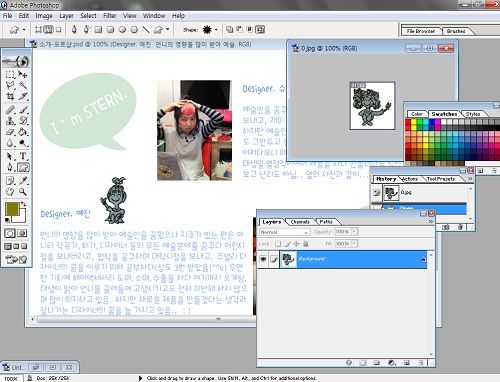Screen dimensions: 500x382
Task: Toggle history brush source box for 0.jpg snapshot
Action: pos(377,193)
